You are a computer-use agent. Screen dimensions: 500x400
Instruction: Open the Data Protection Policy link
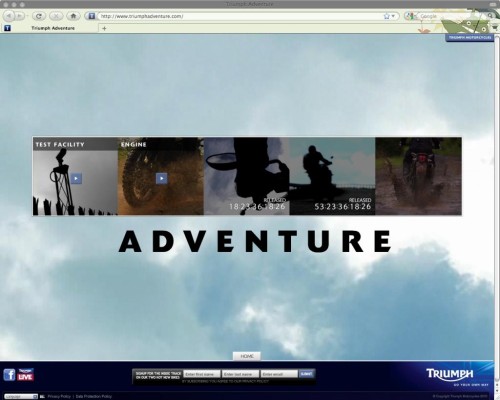[94, 396]
